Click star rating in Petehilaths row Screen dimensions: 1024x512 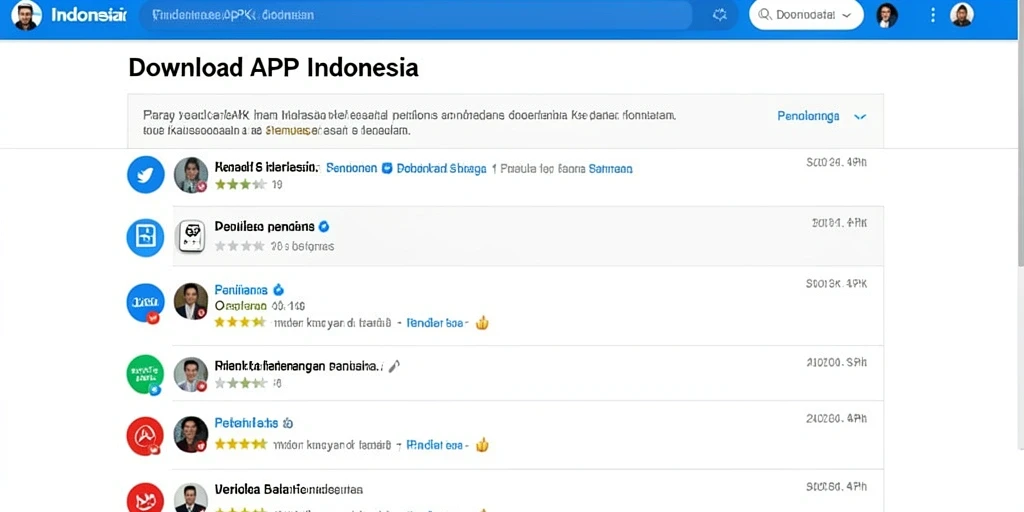240,445
